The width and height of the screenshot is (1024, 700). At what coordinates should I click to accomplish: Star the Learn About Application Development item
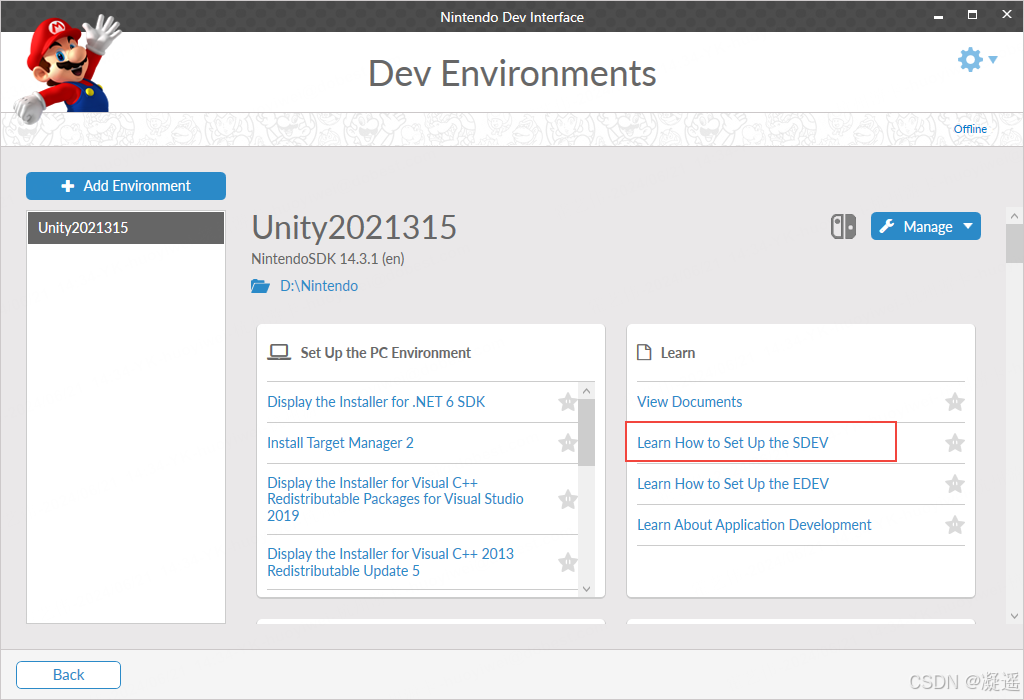954,524
